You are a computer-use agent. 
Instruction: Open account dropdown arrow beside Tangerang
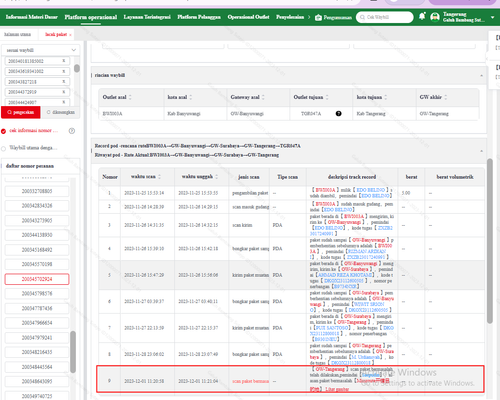coord(493,17)
